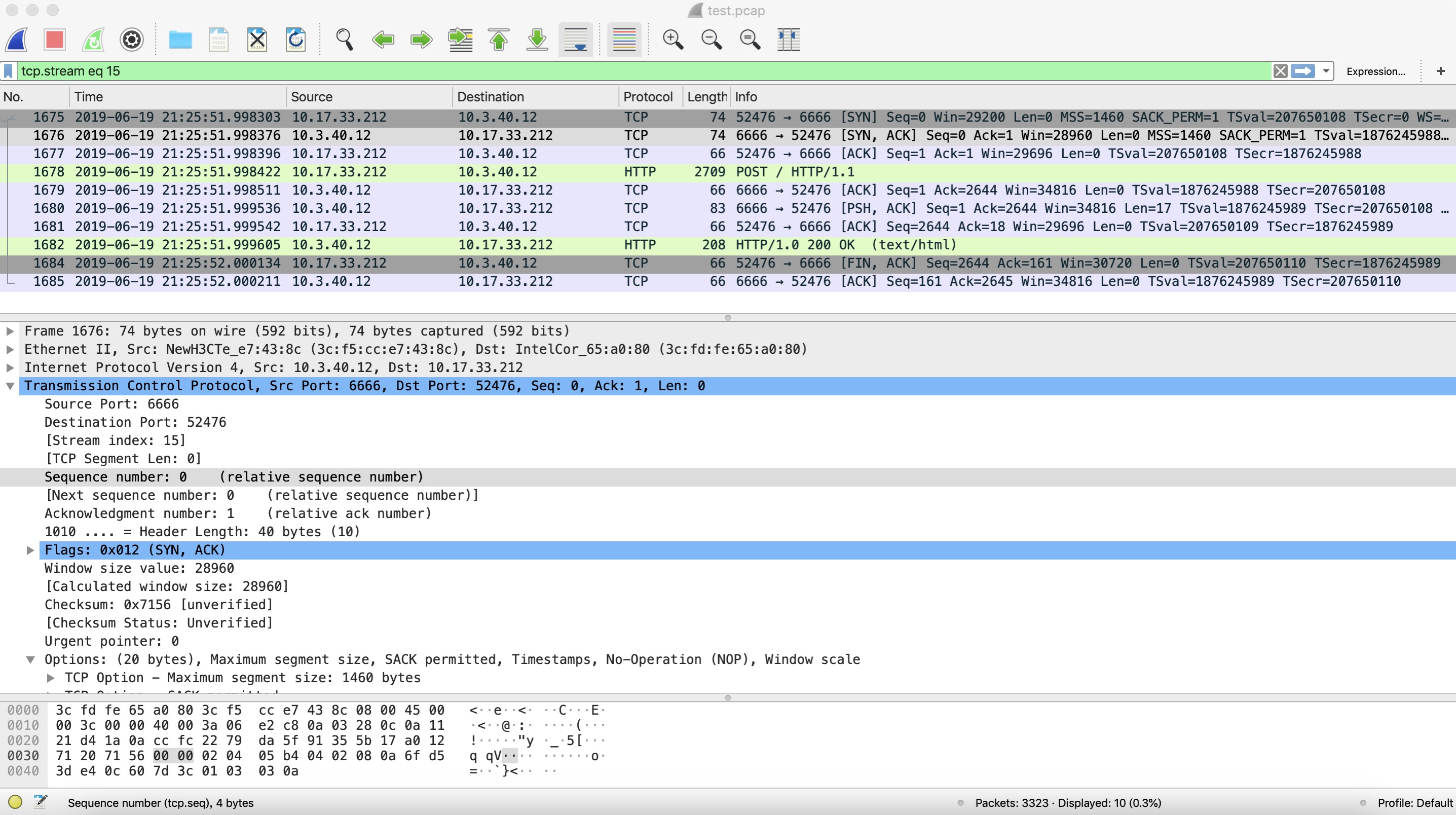Click the resize columns icon
The height and width of the screenshot is (815, 1456).
click(x=788, y=40)
